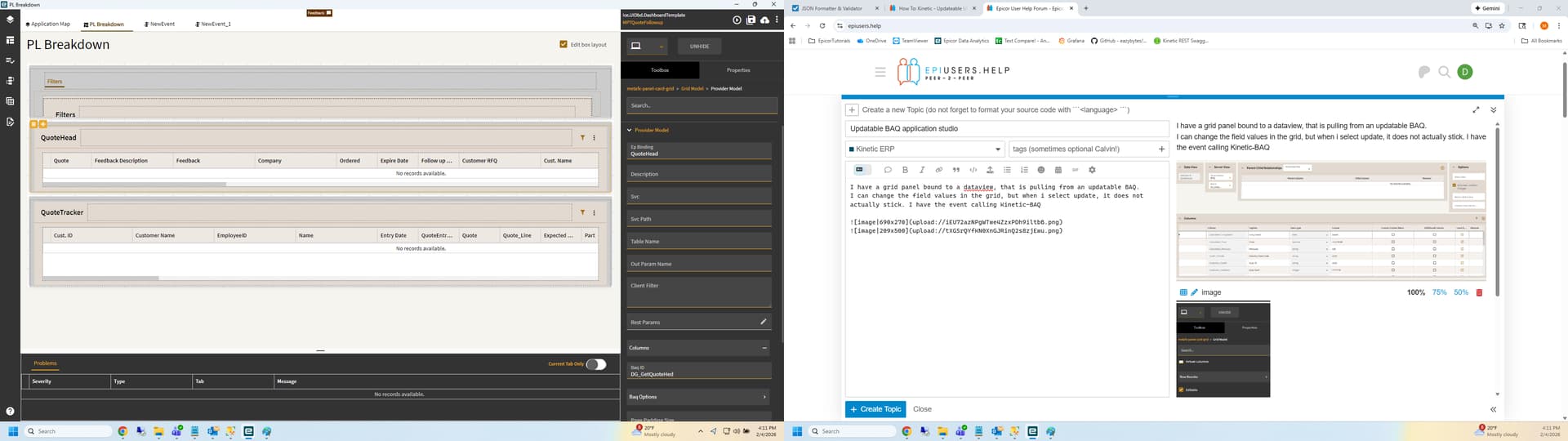Hide the composer preview with double chevron left
The height and width of the screenshot is (441, 1568).
(x=1493, y=409)
